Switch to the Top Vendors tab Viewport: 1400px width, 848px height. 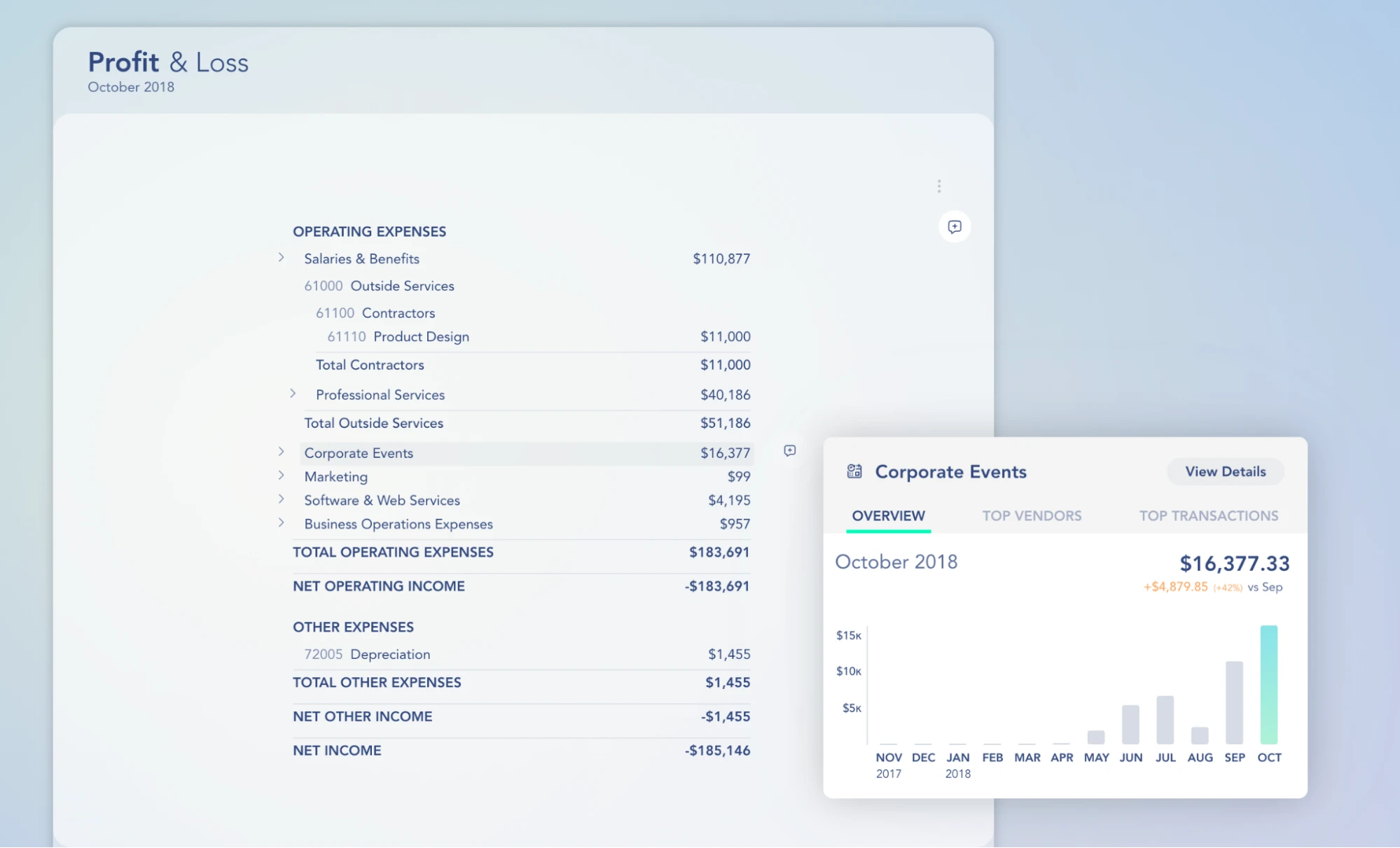[x=1032, y=516]
